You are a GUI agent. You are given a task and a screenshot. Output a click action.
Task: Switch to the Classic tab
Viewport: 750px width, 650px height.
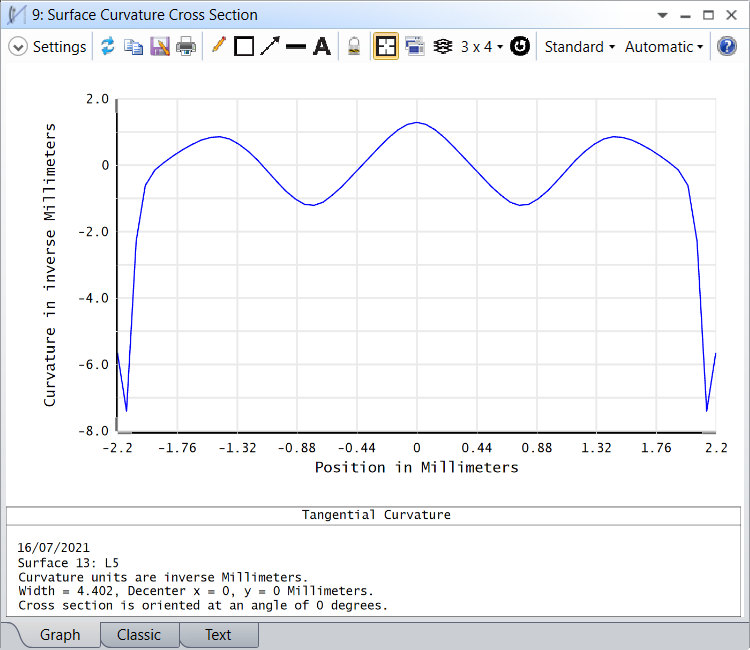pos(139,635)
